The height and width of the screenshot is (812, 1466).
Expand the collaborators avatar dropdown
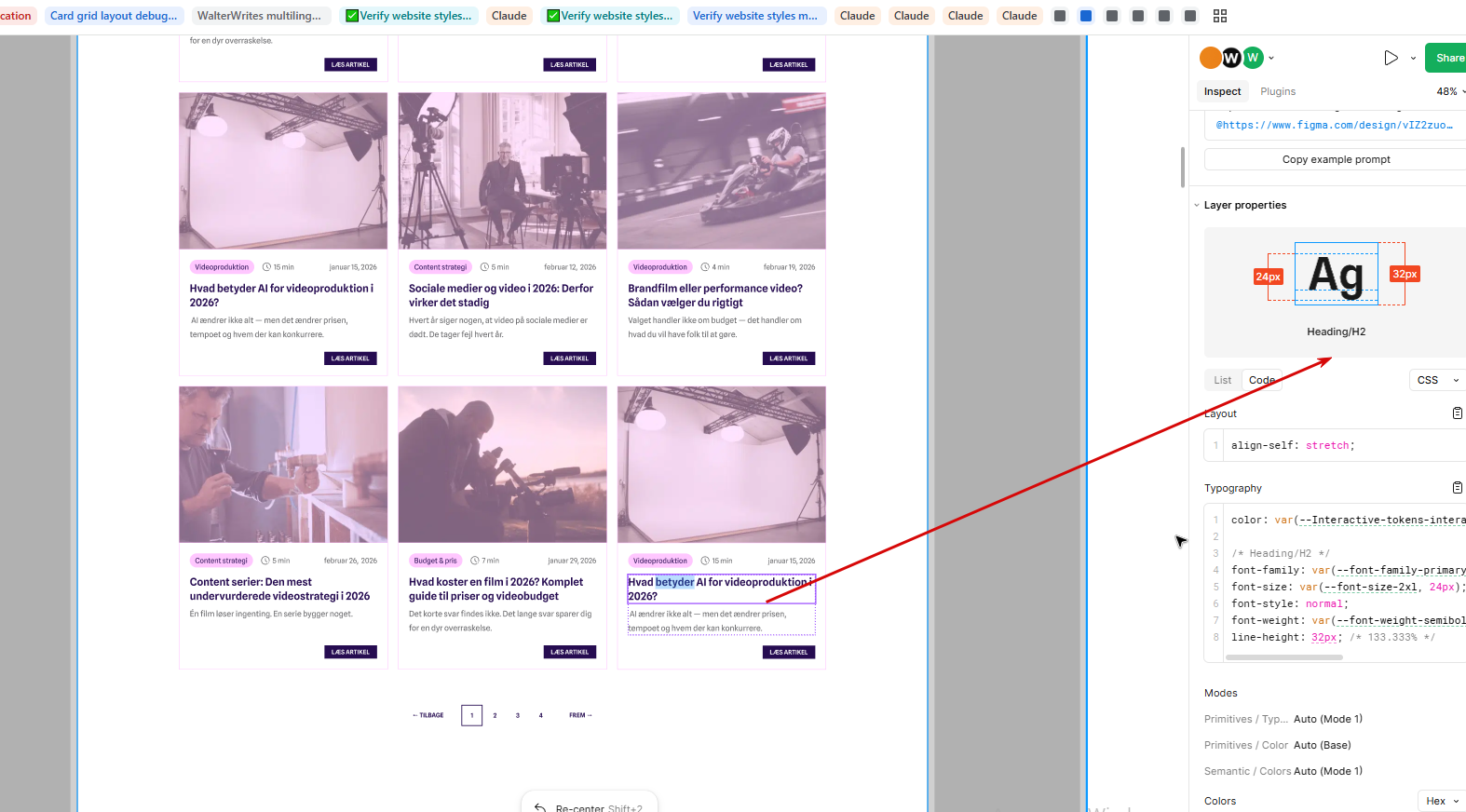click(x=1271, y=58)
